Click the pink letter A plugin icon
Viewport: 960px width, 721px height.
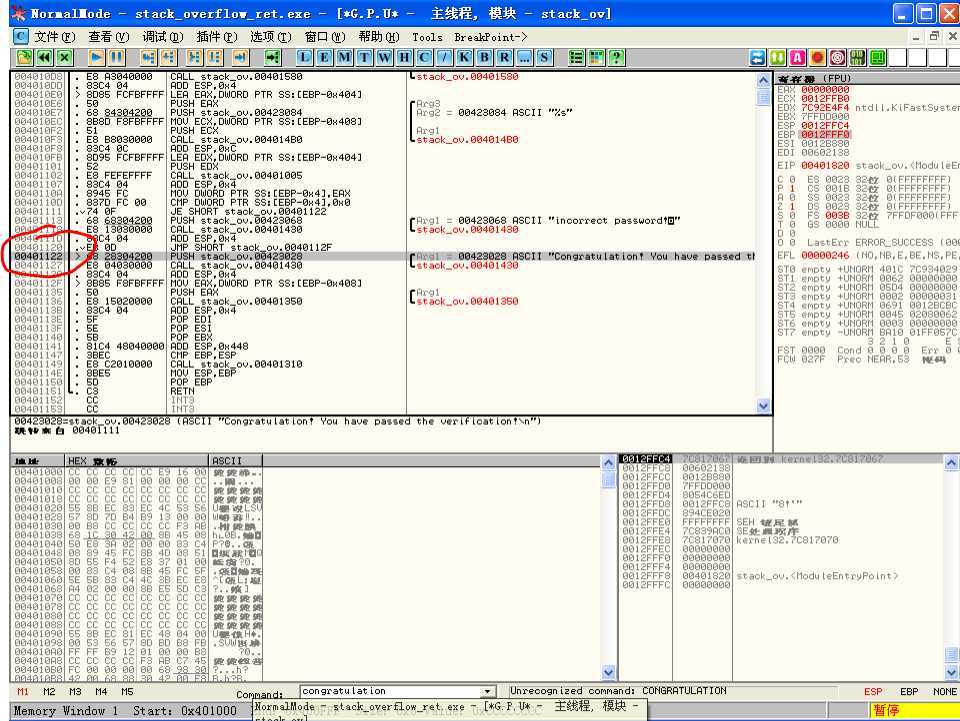(x=797, y=58)
